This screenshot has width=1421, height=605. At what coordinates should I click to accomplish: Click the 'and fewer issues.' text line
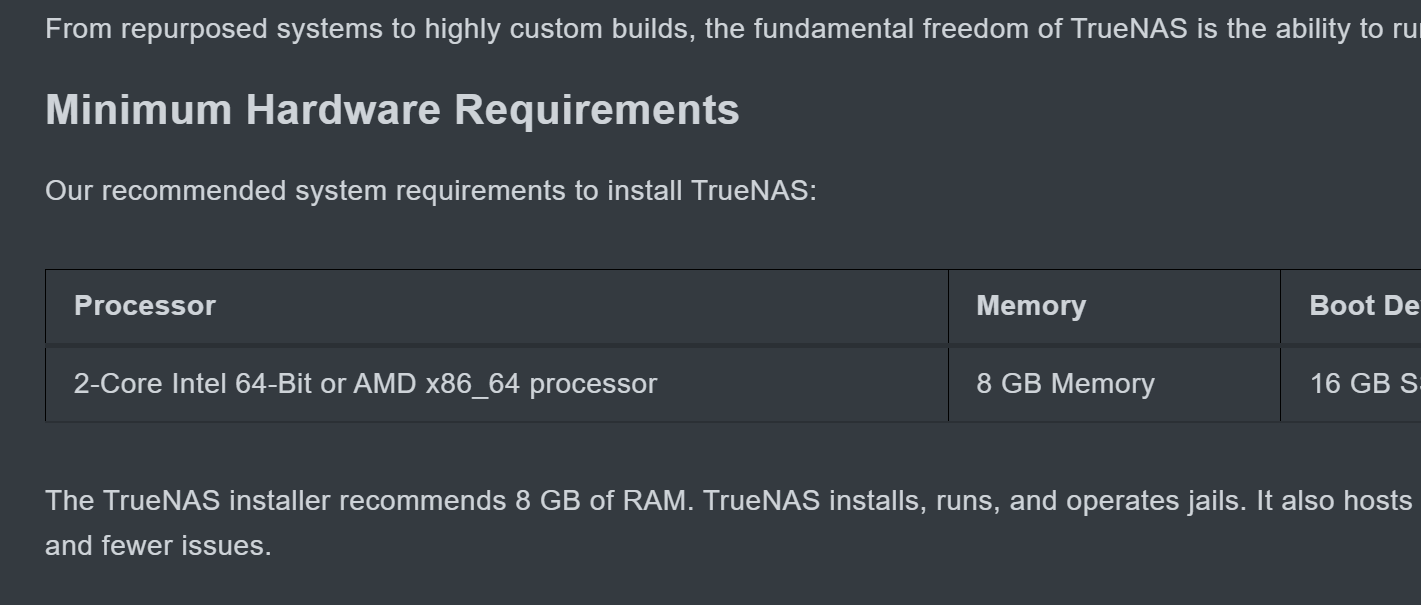158,546
